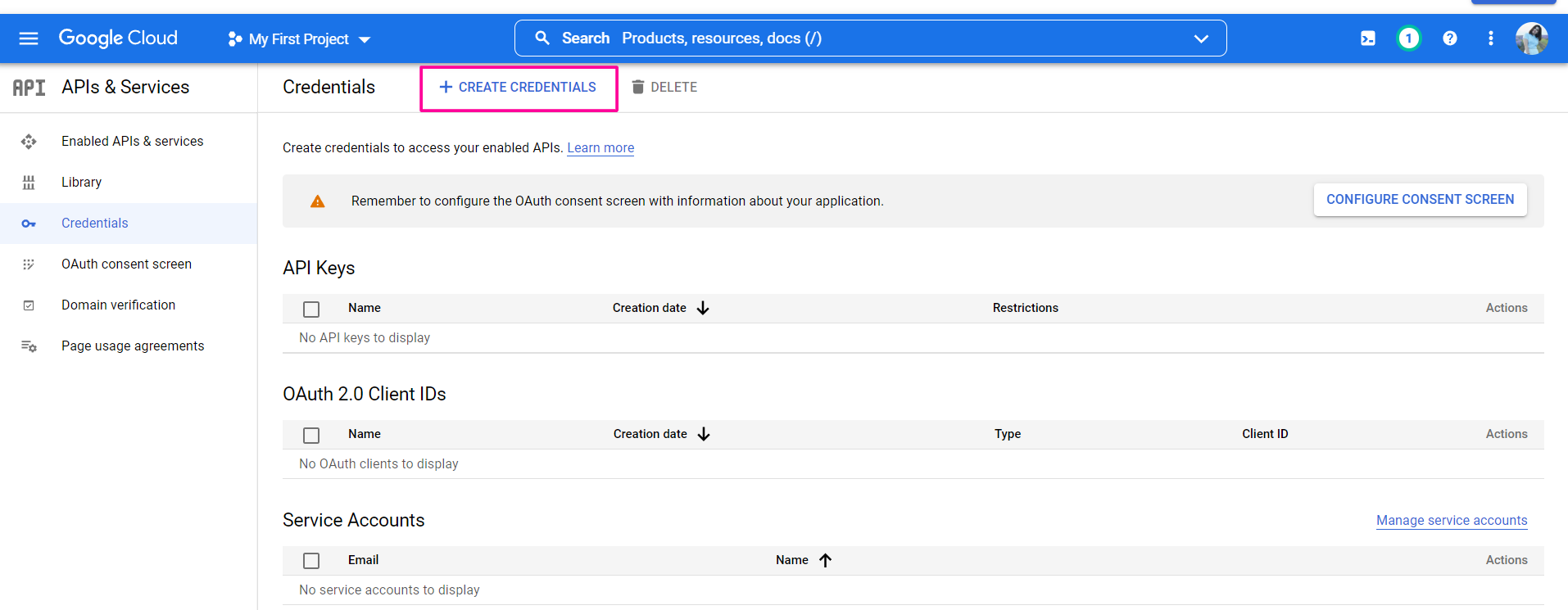
Task: Click the API Keys Creation date header text
Action: [650, 308]
